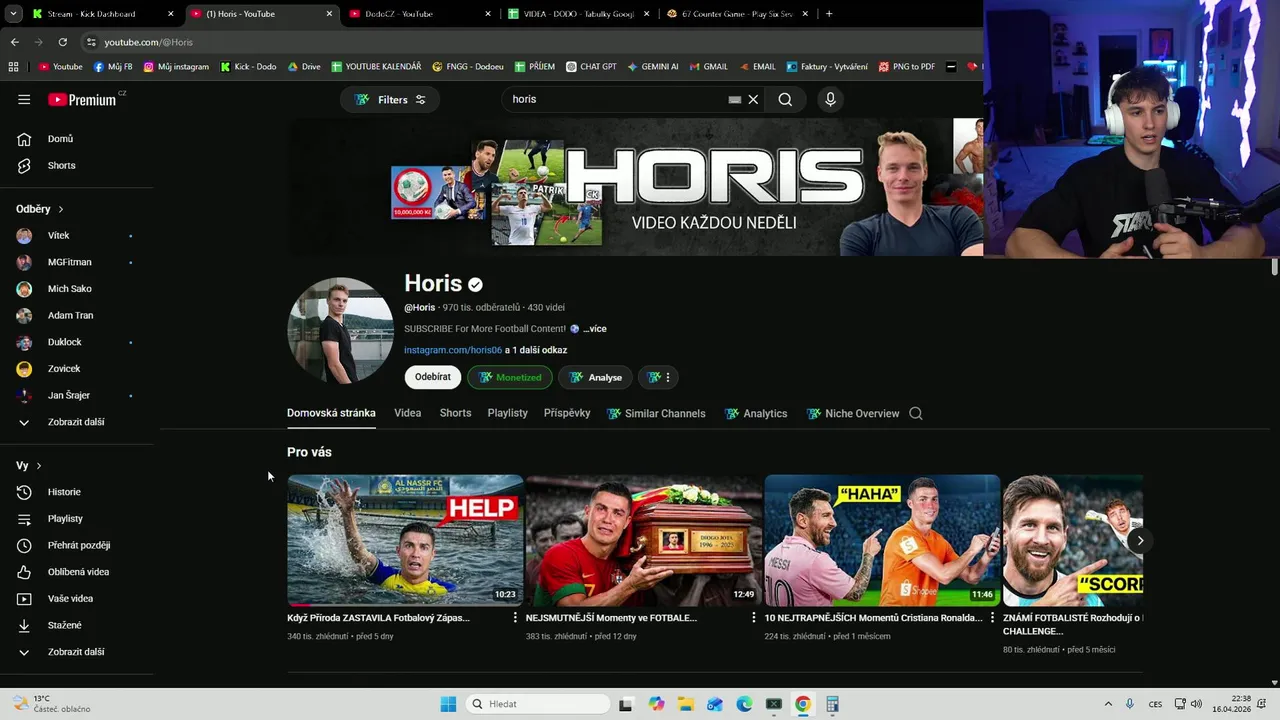
Task: Expand Zobrazit další under Vy
Action: point(77,652)
